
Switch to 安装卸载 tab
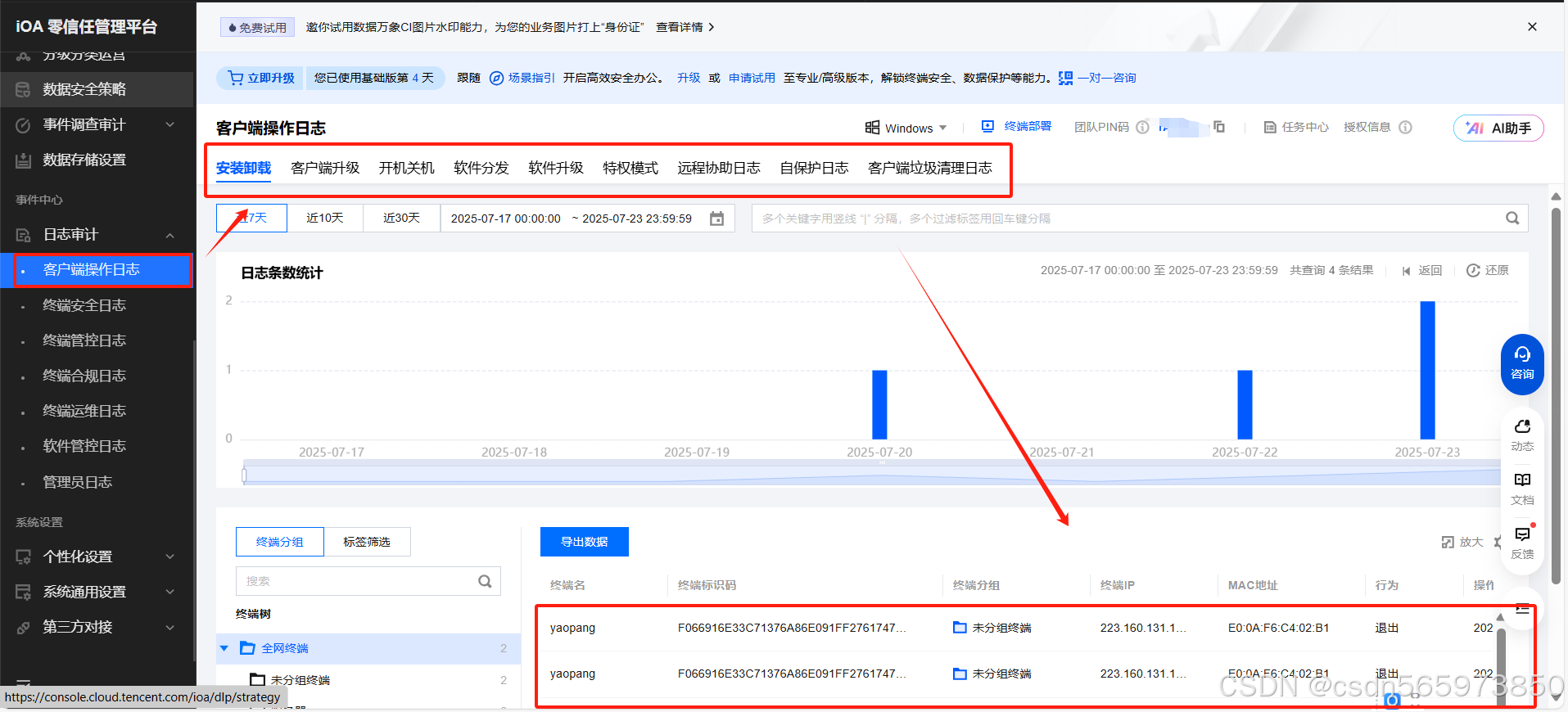click(x=243, y=168)
